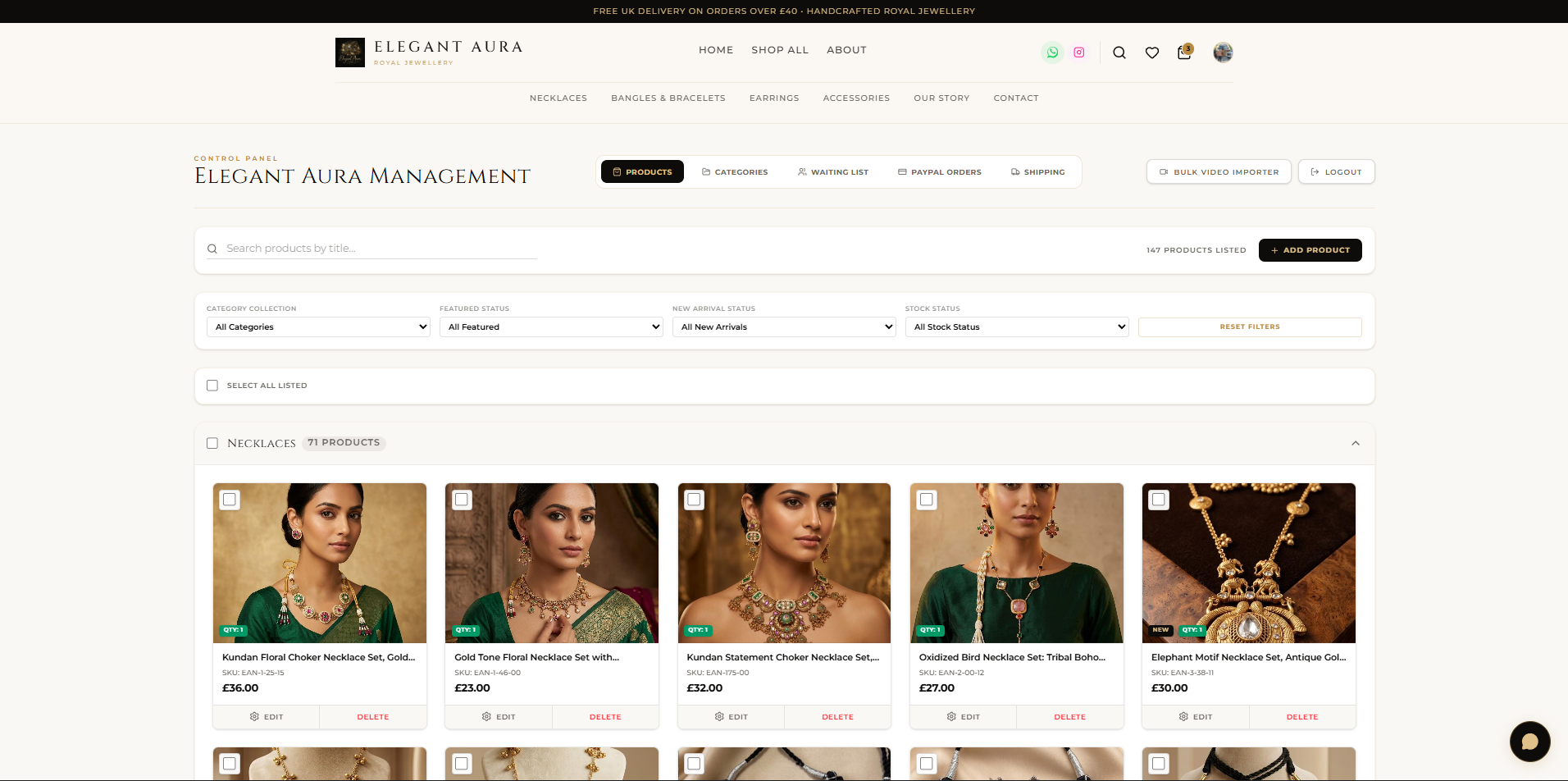Select the Kundan Statement Choker checkbox
The width and height of the screenshot is (1568, 781).
click(695, 500)
